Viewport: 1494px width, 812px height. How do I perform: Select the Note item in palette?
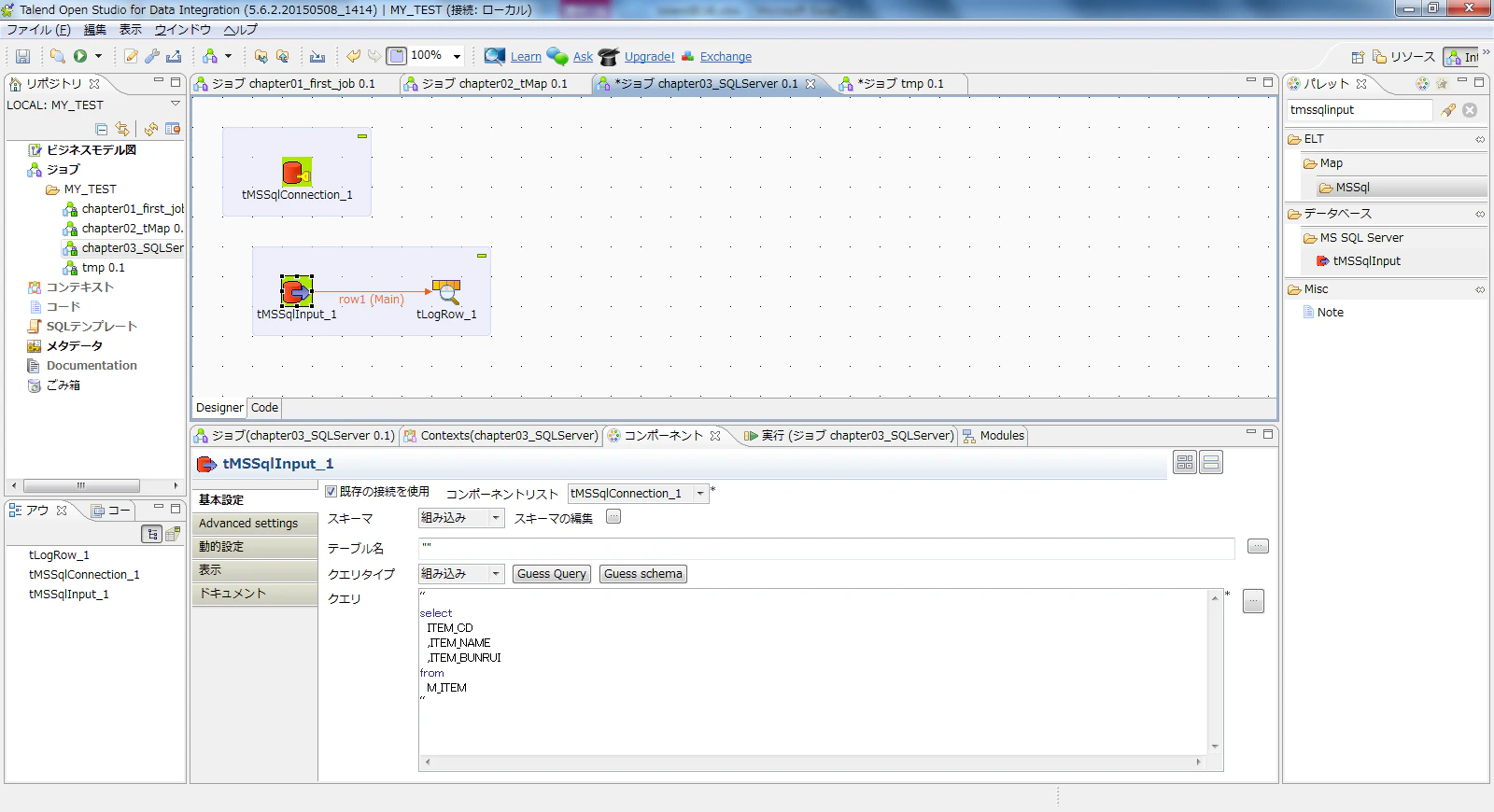pyautogui.click(x=1330, y=313)
